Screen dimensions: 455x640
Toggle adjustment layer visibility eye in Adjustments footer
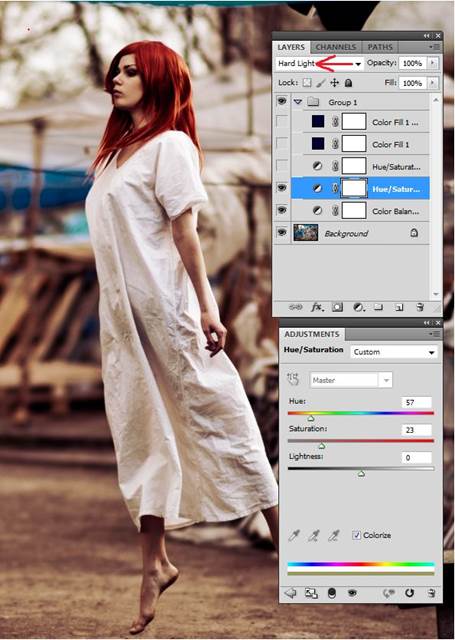point(352,593)
